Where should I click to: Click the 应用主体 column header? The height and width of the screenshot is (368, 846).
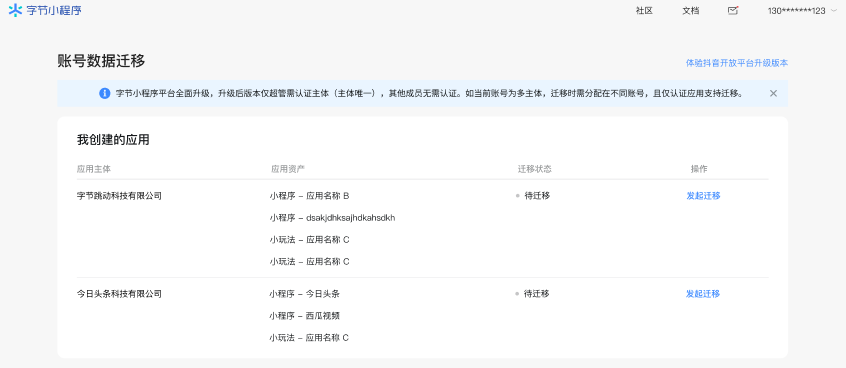(94, 169)
